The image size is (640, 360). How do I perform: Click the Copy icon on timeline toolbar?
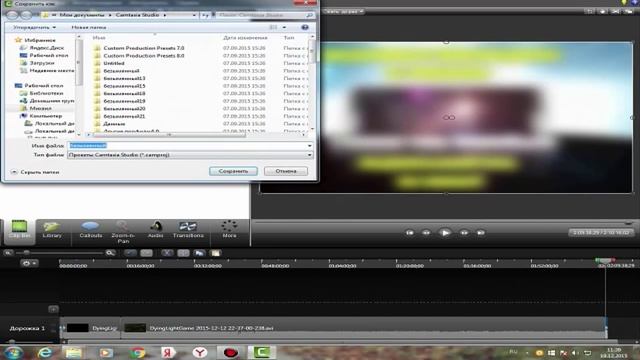[x=199, y=253]
